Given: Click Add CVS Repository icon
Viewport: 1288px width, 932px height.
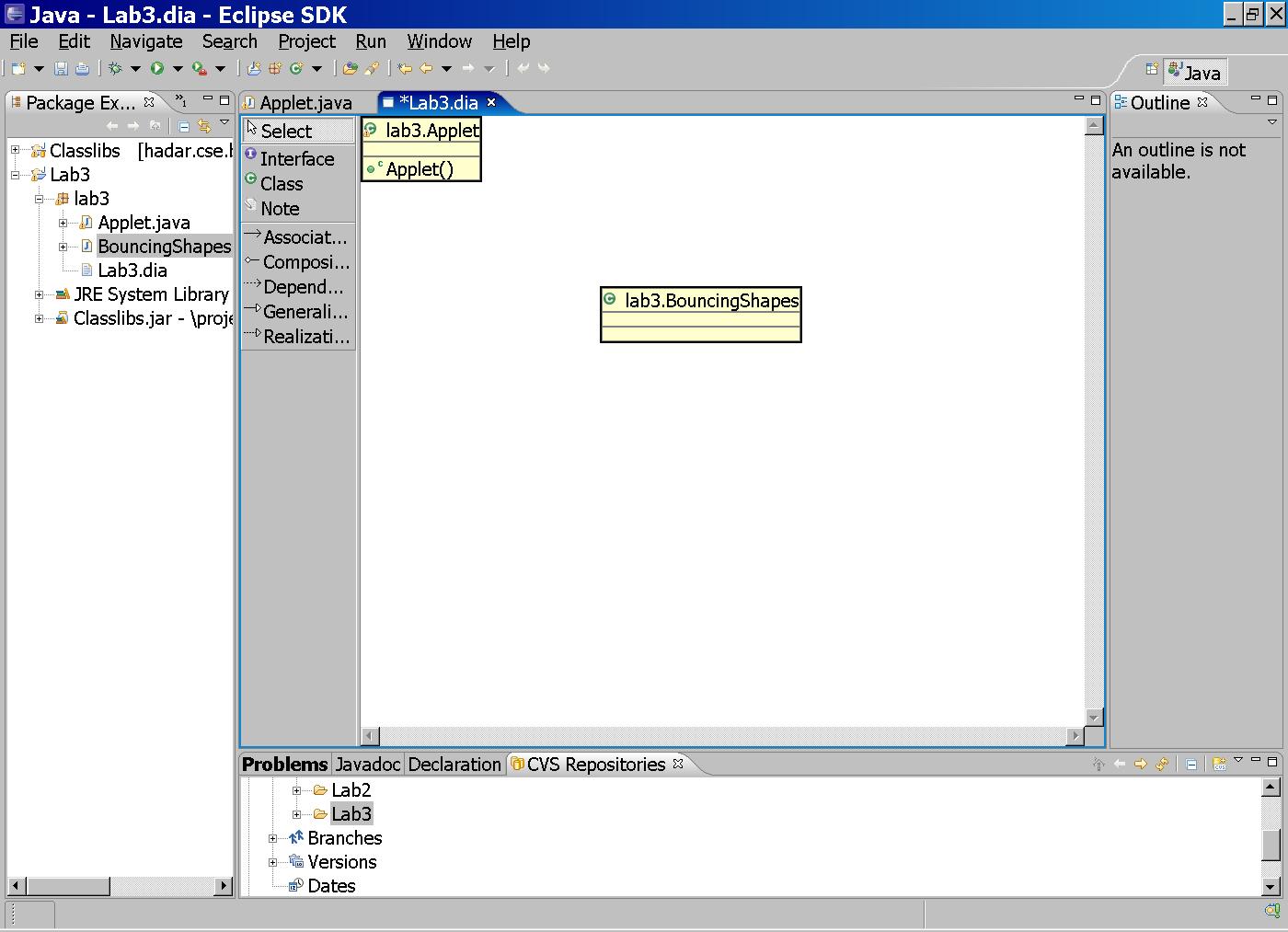Looking at the screenshot, I should pos(1219,764).
